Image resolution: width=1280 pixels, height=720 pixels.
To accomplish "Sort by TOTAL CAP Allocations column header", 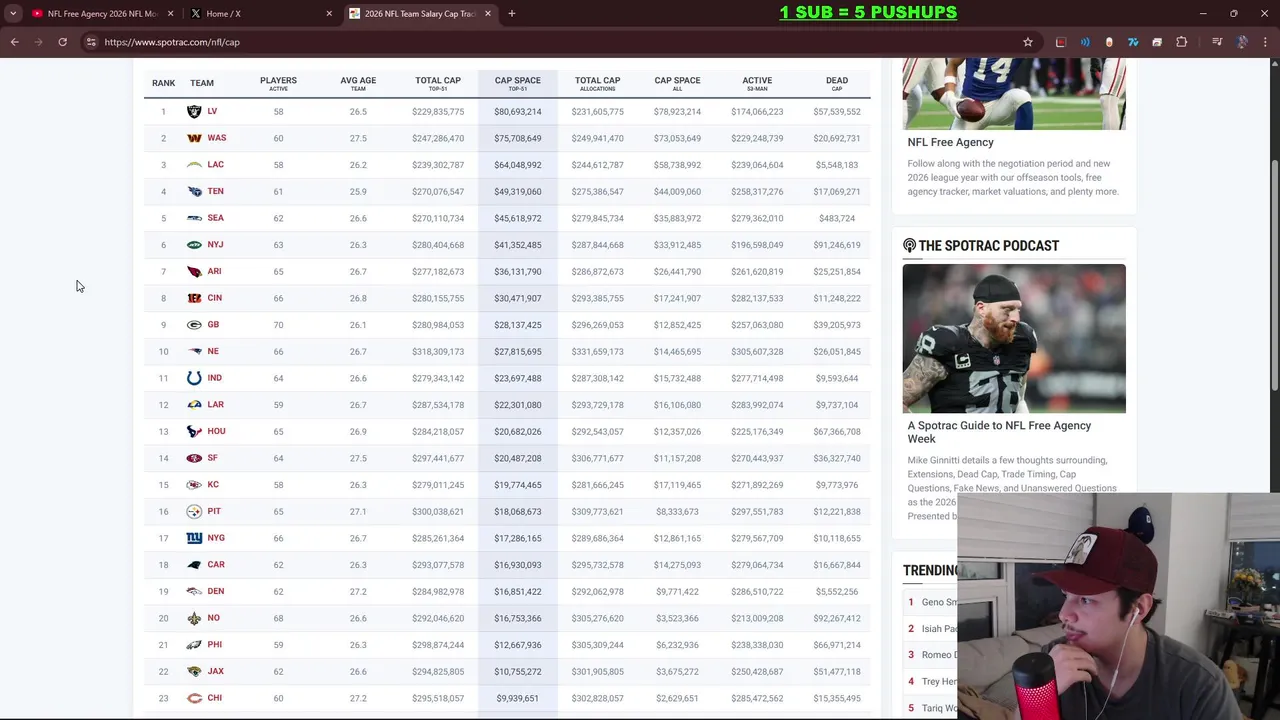I will pos(597,83).
